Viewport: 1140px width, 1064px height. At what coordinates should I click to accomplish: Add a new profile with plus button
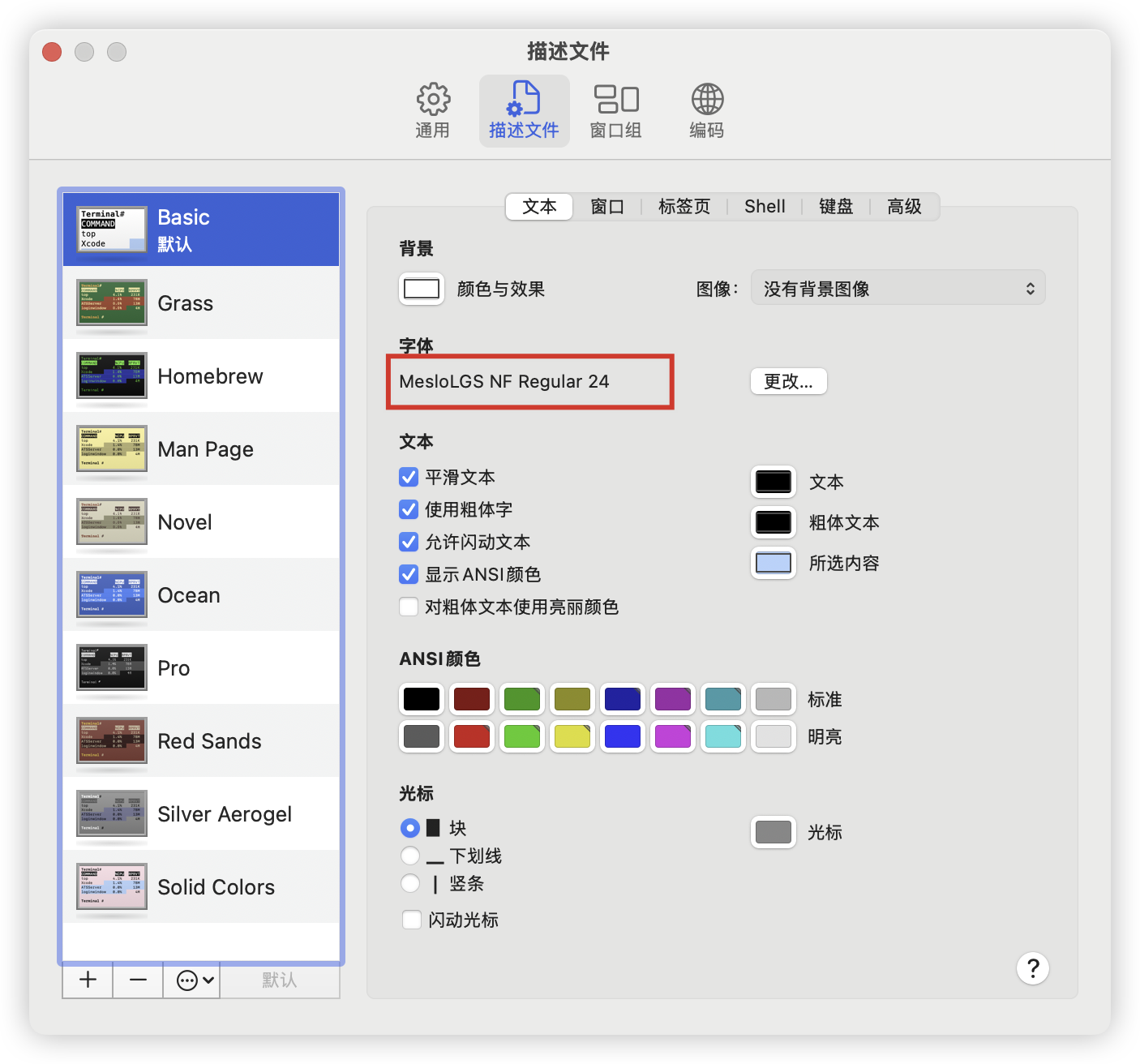(88, 980)
